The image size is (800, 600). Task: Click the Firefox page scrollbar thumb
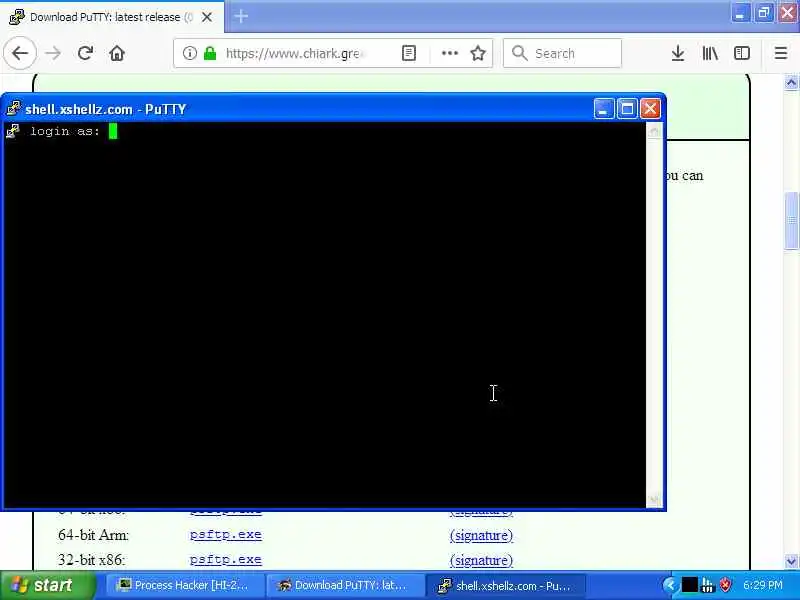791,220
